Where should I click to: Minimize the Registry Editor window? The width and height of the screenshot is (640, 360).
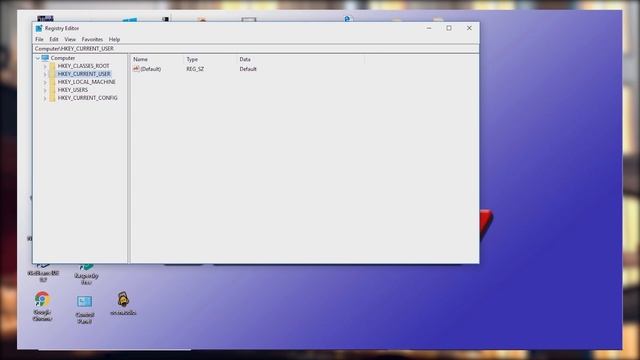(x=429, y=28)
